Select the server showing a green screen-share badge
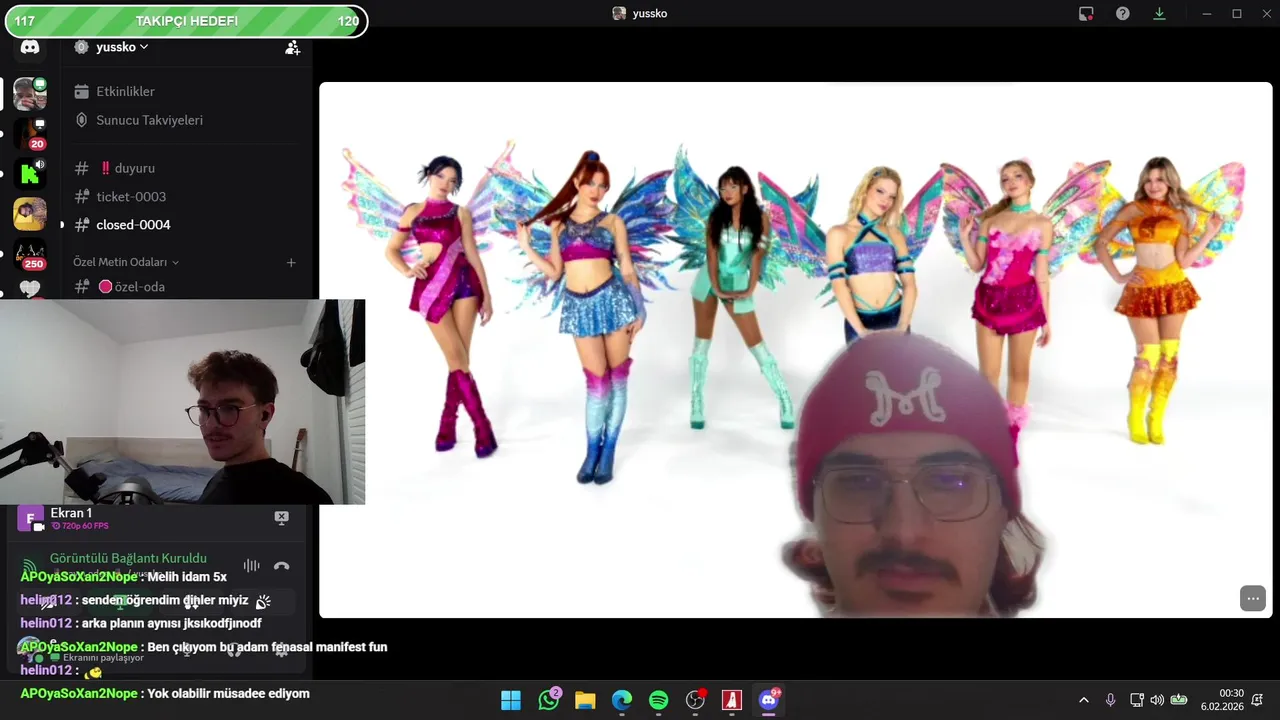 click(29, 94)
